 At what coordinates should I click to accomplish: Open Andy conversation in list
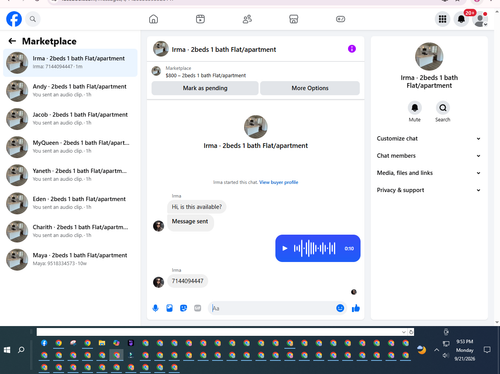pyautogui.click(x=70, y=91)
